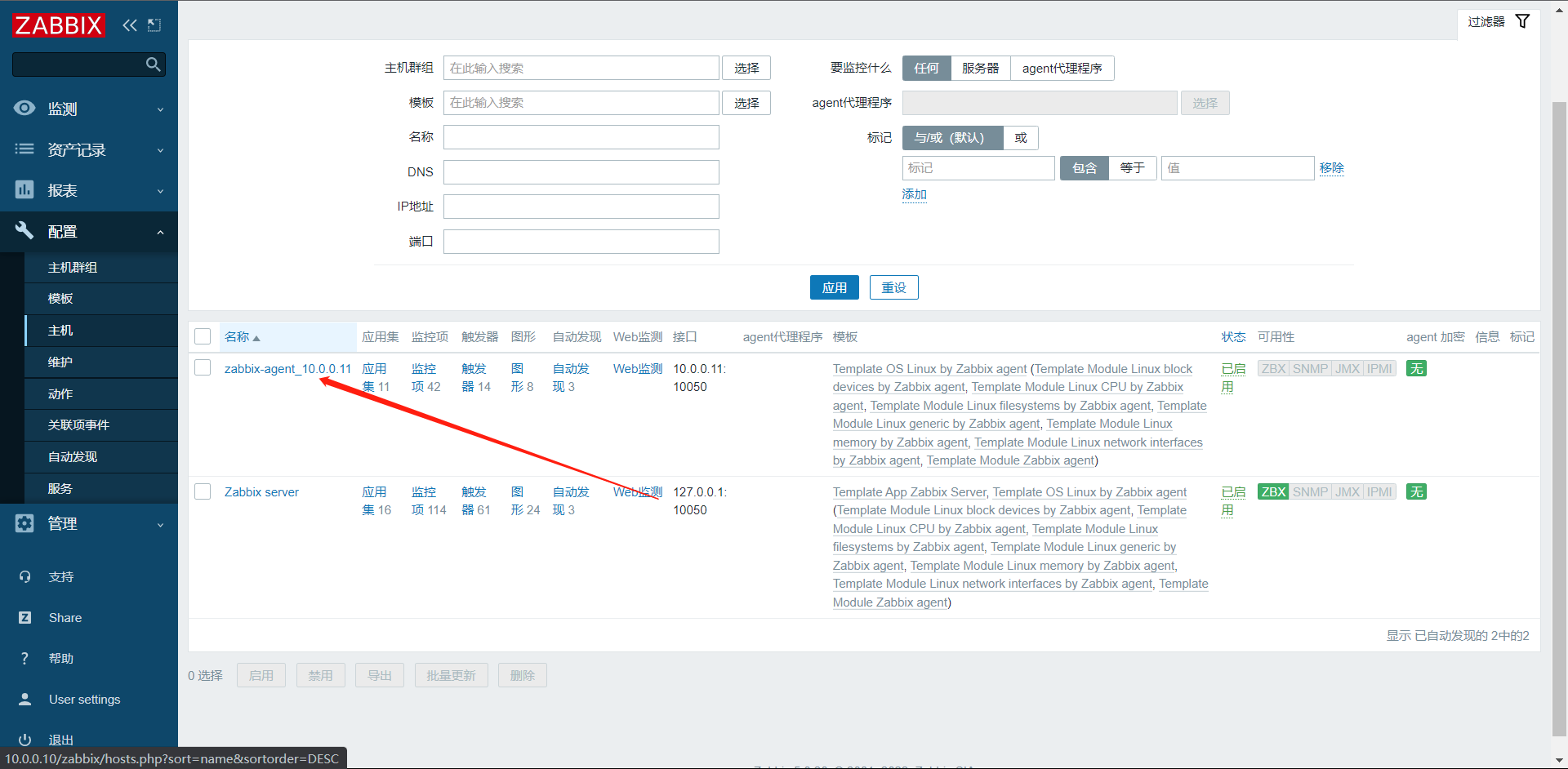Expand the 监测 menu chevron
Screen dimensions: 1568x769
pos(160,109)
